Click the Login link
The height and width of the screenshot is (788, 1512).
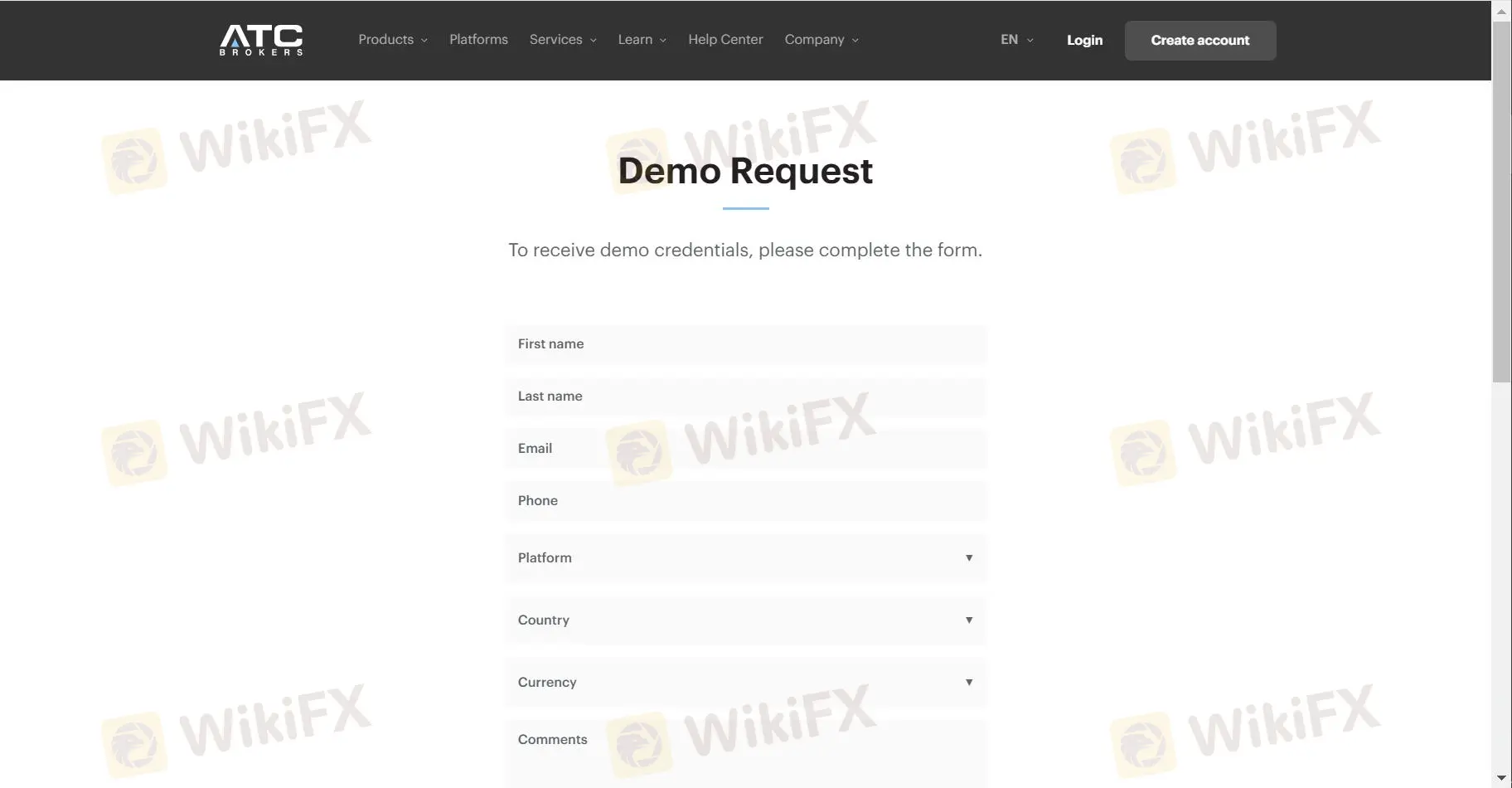1084,40
